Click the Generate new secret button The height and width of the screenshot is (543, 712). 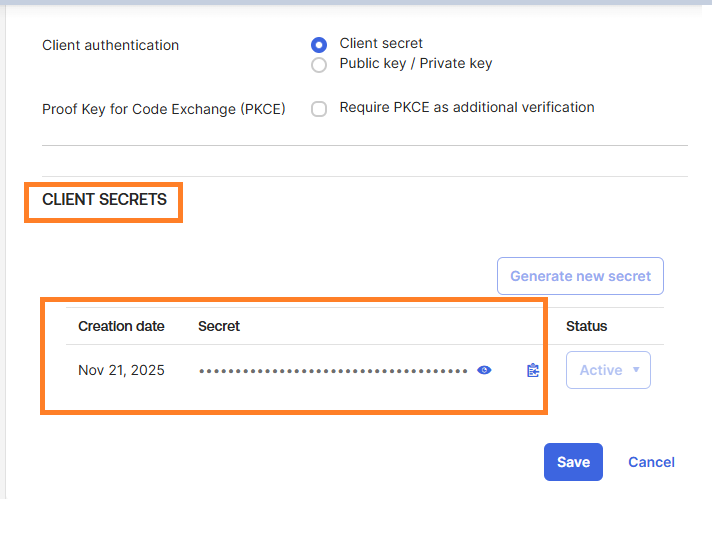(x=580, y=276)
